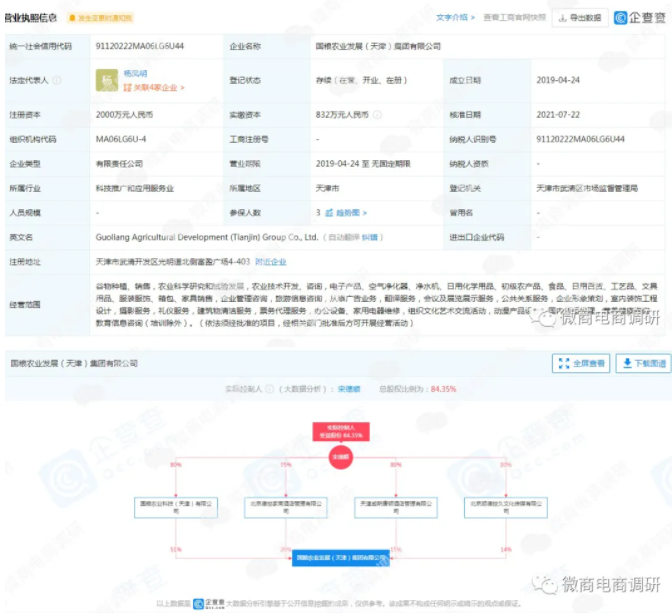Viewport: 672px width, 613px height.
Task: Click the red controller circle in equity chart
Action: tap(341, 457)
